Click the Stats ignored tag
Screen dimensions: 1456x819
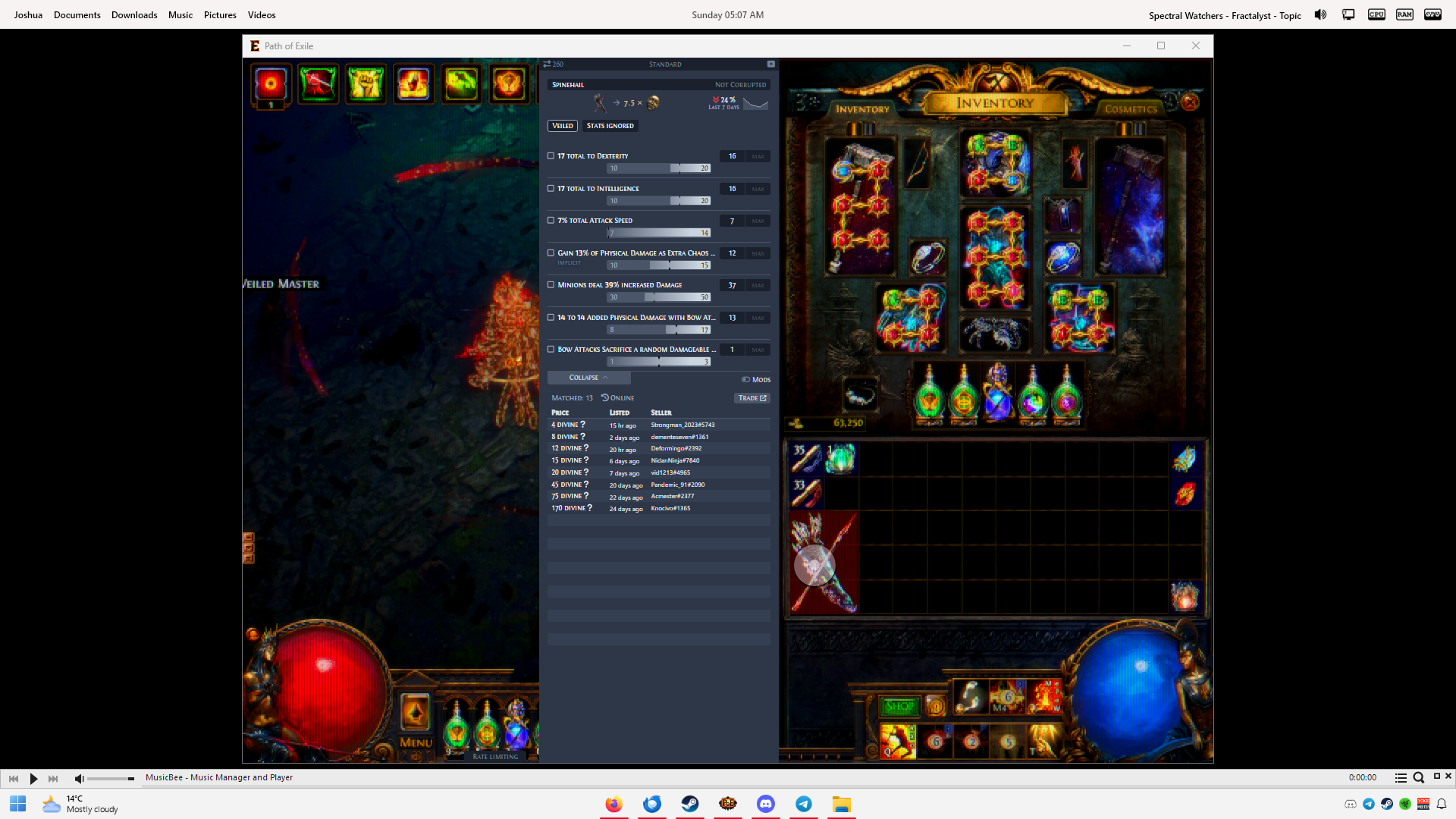[610, 126]
